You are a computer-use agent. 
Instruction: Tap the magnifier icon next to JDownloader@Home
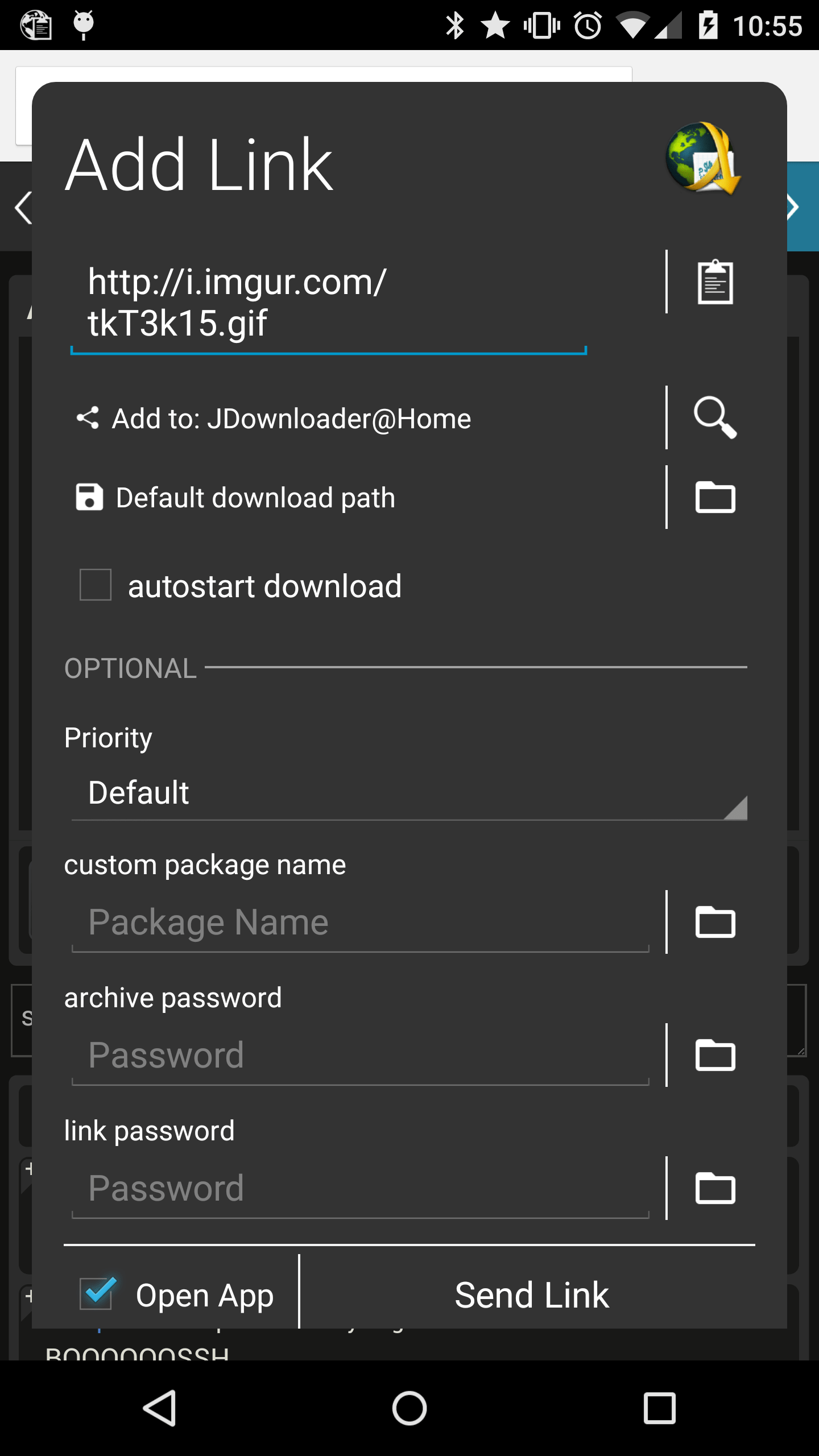(715, 418)
